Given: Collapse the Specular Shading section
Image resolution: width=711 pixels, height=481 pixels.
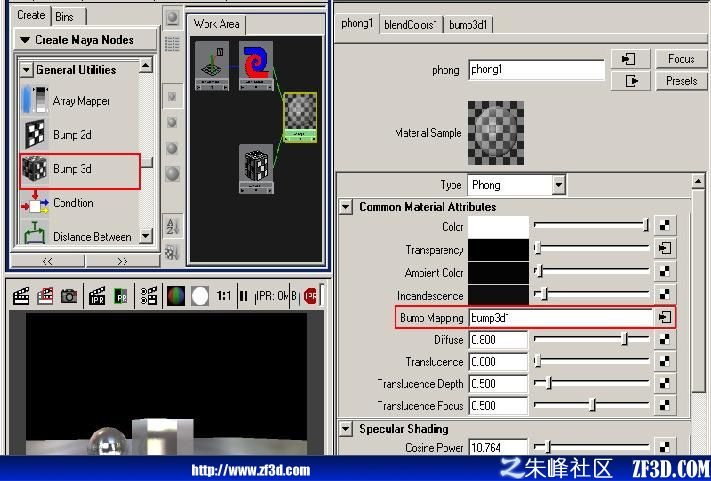Looking at the screenshot, I should (x=346, y=429).
